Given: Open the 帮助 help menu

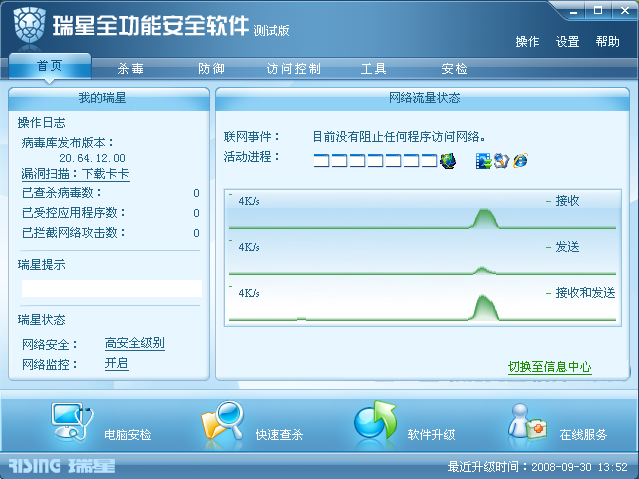Looking at the screenshot, I should point(607,42).
